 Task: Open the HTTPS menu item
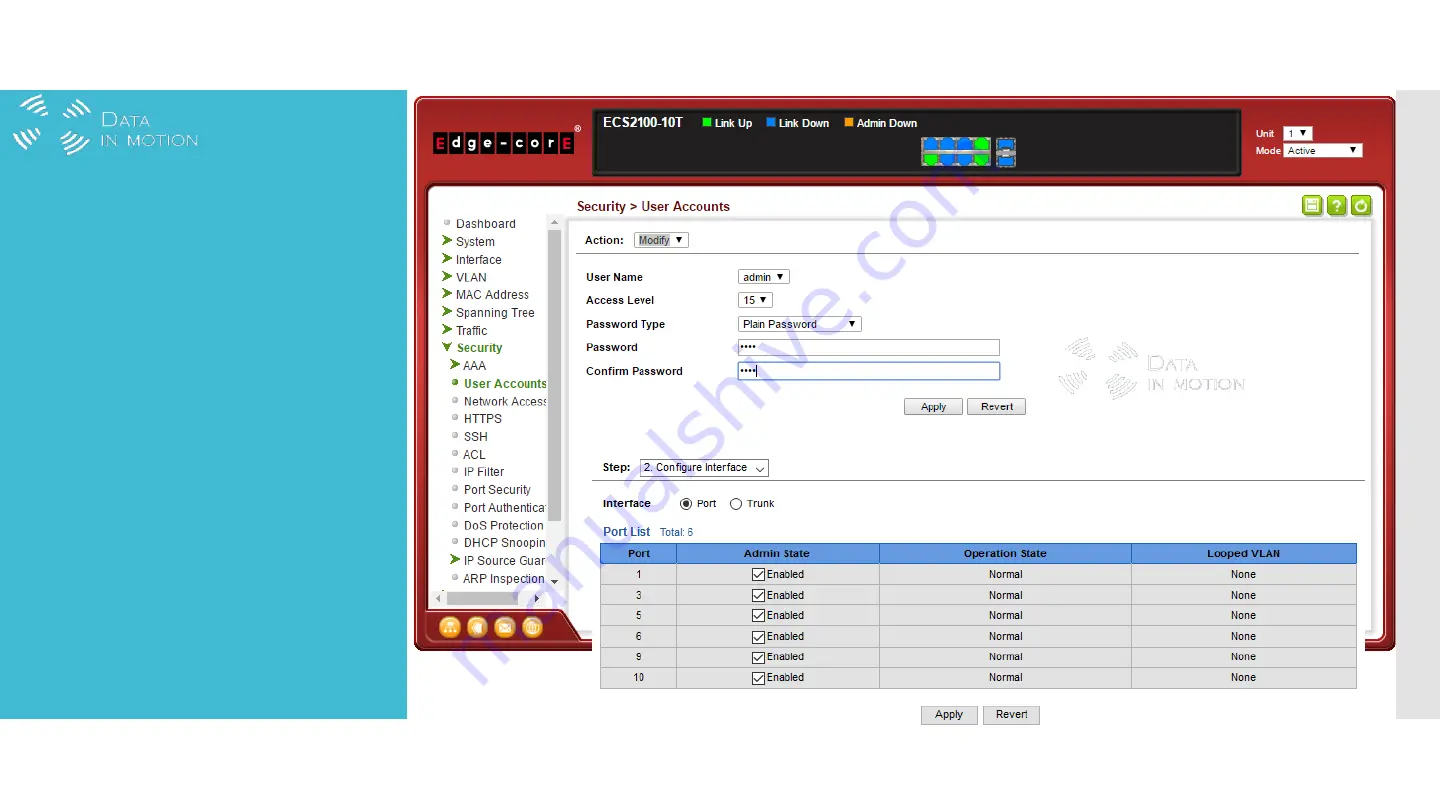click(483, 419)
